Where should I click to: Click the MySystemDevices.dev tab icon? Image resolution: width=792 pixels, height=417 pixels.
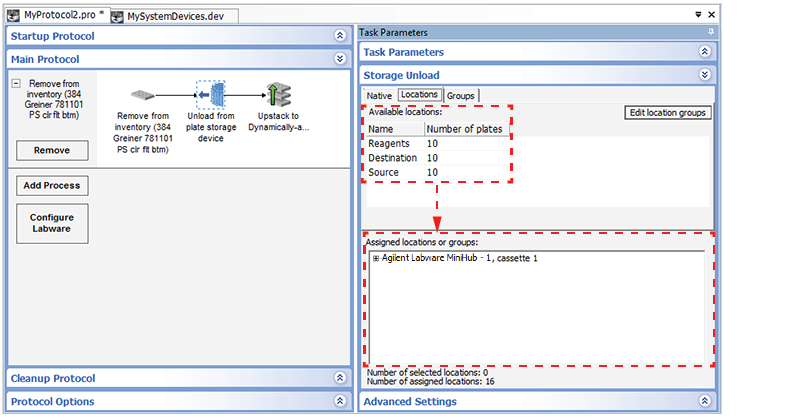click(x=117, y=17)
